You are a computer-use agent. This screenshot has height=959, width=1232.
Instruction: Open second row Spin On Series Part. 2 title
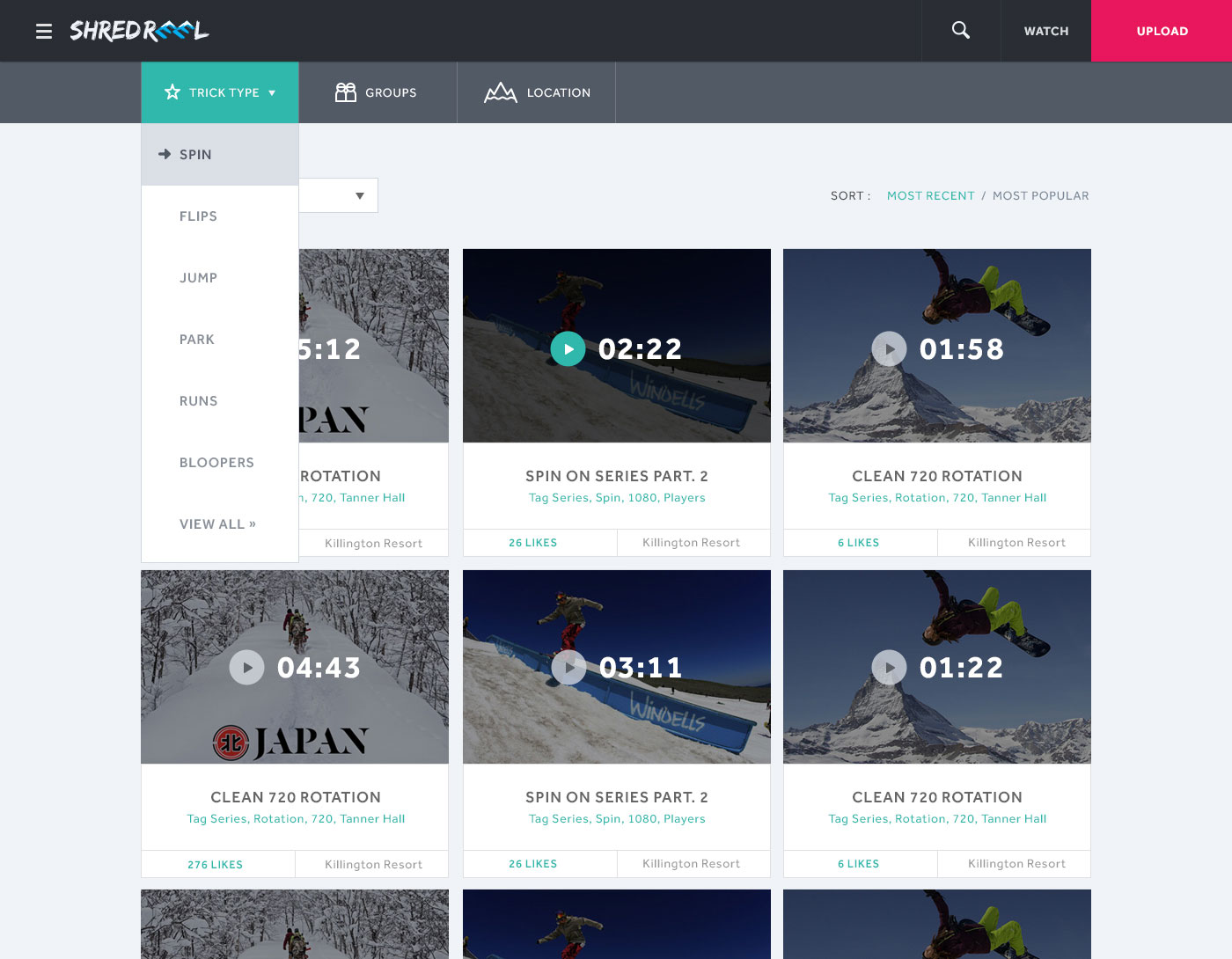[x=617, y=797]
